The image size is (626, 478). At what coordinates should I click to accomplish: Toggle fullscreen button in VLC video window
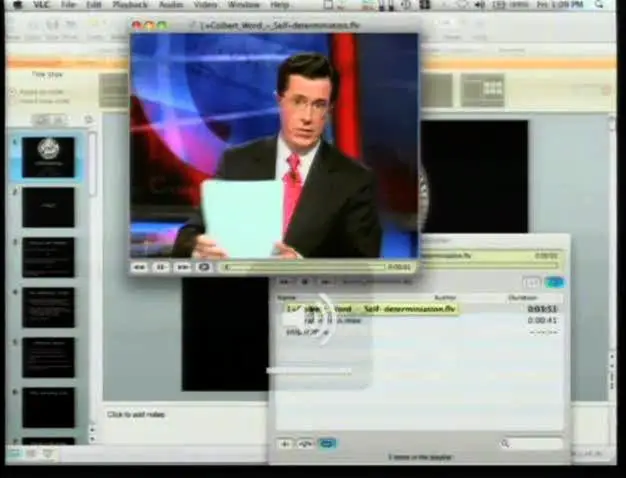point(204,267)
